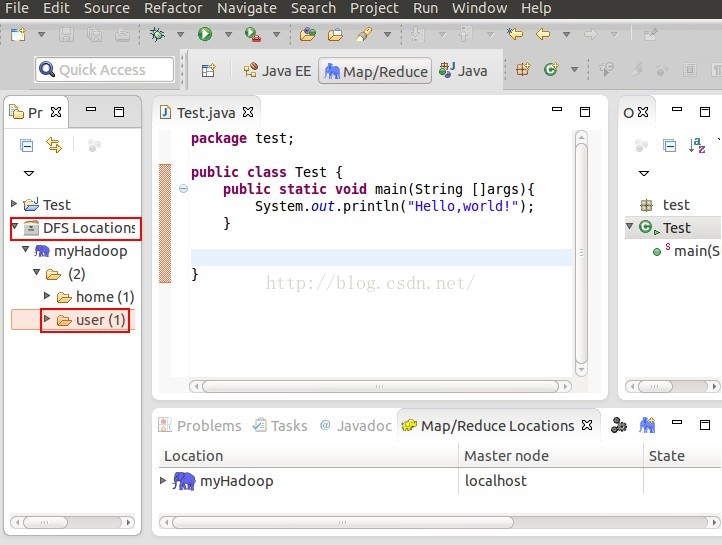Screen dimensions: 722x545
Task: Open the Refactor menu
Action: (x=173, y=8)
